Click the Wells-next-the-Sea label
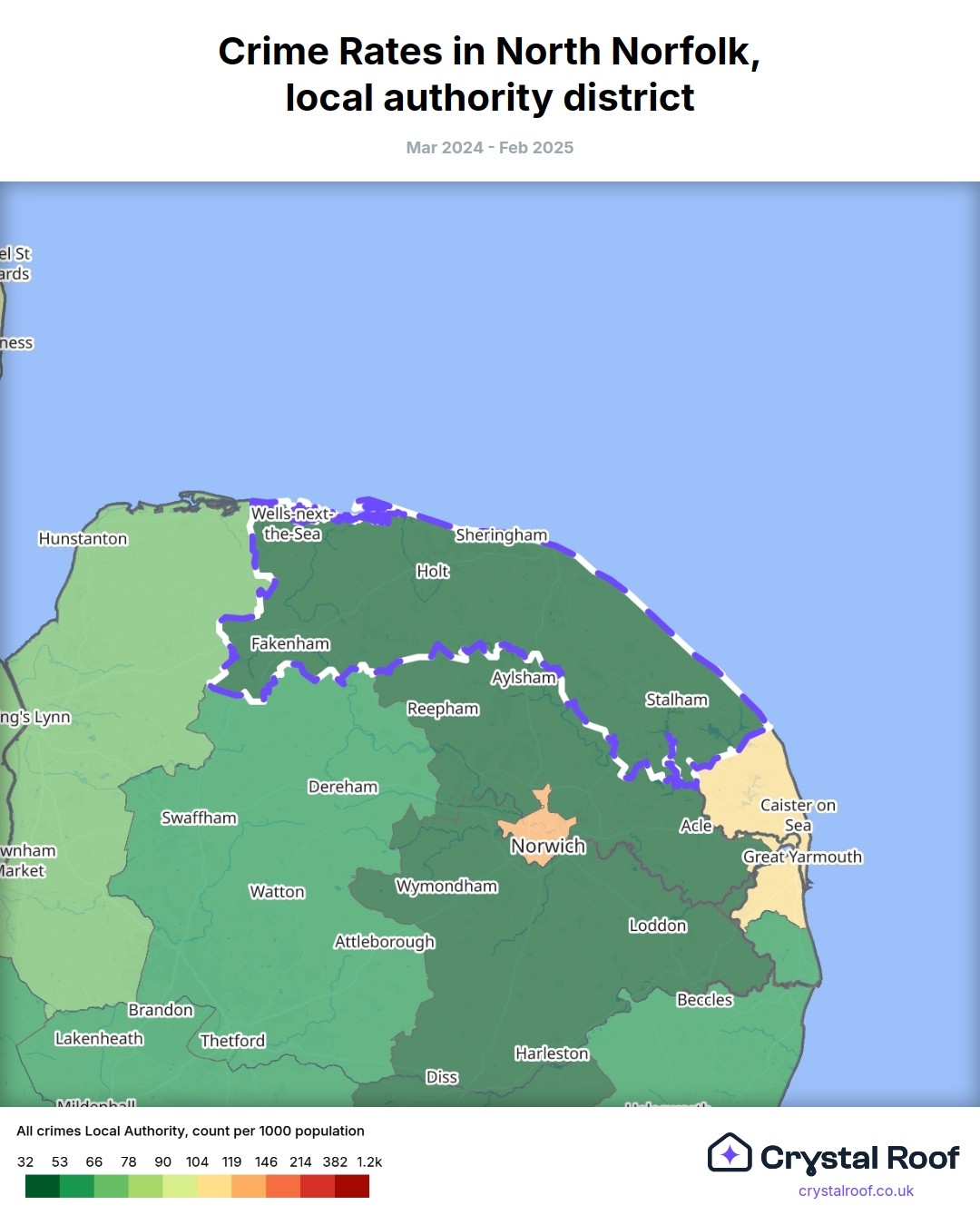 292,524
